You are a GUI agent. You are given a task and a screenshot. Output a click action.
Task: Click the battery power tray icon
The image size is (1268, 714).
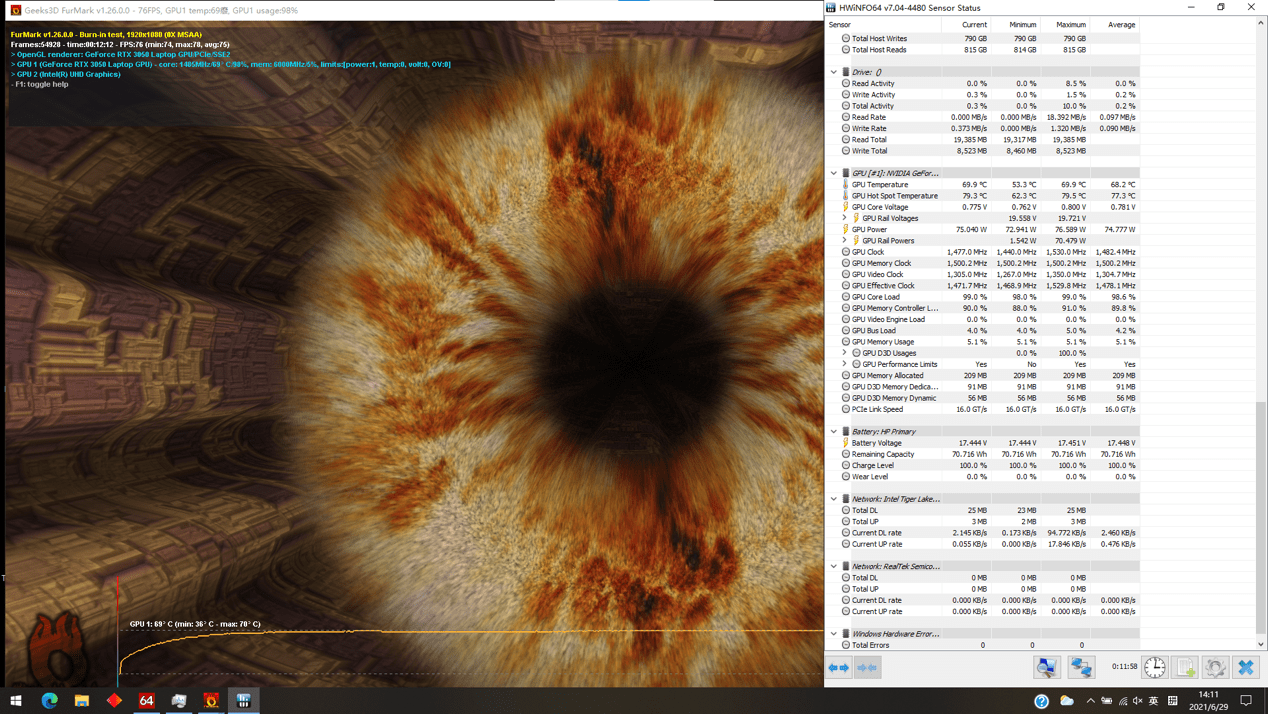coord(1106,701)
